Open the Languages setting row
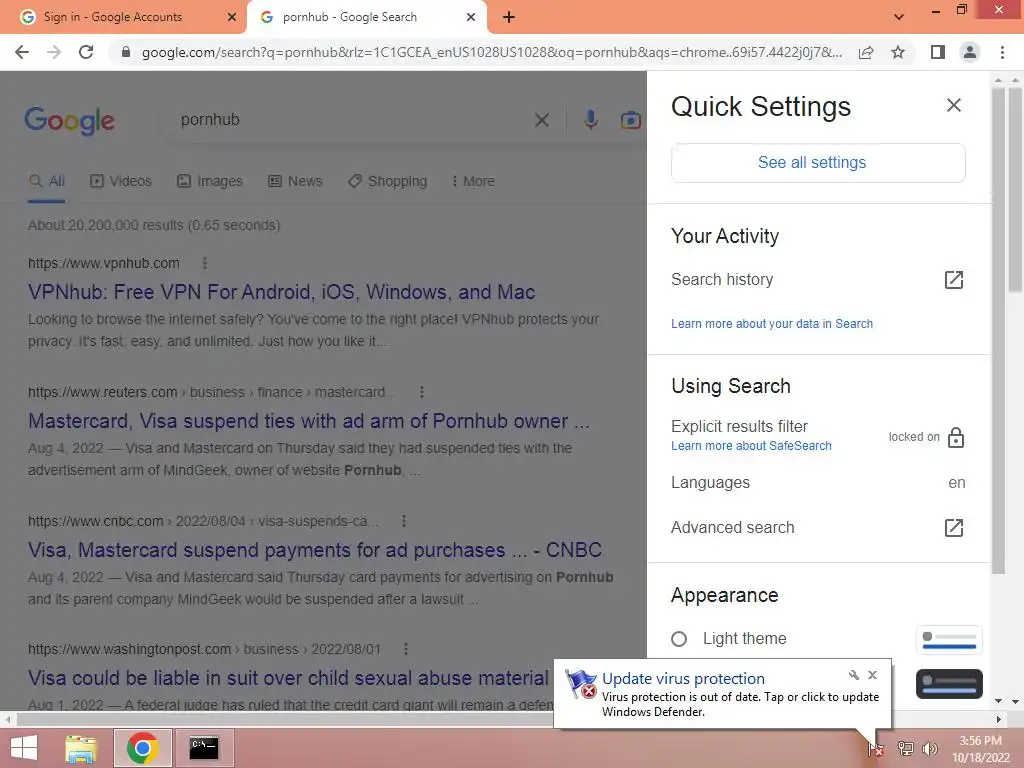The height and width of the screenshot is (768, 1024). [x=818, y=483]
